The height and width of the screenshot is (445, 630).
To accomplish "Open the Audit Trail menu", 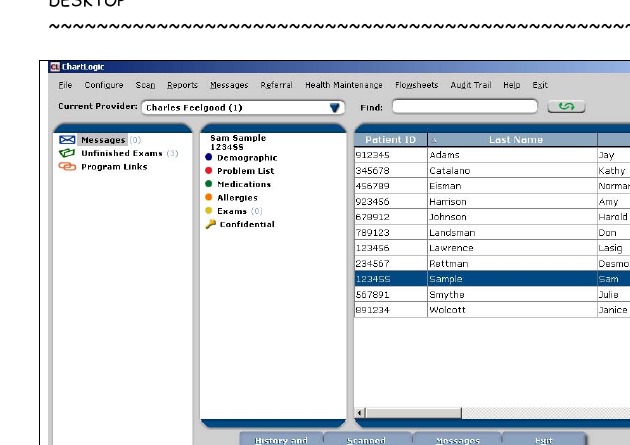I will (471, 85).
